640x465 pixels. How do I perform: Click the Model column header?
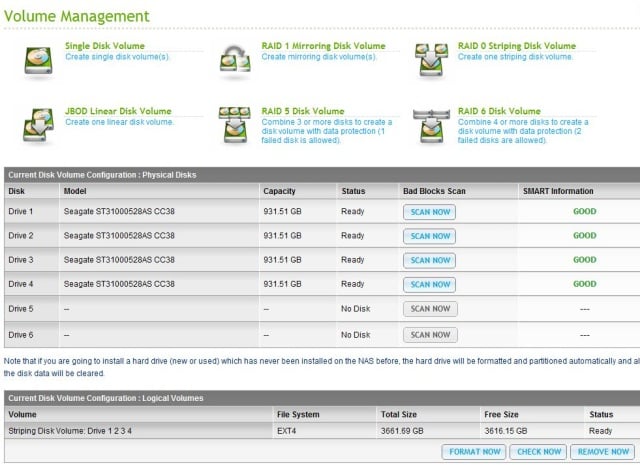[x=75, y=191]
